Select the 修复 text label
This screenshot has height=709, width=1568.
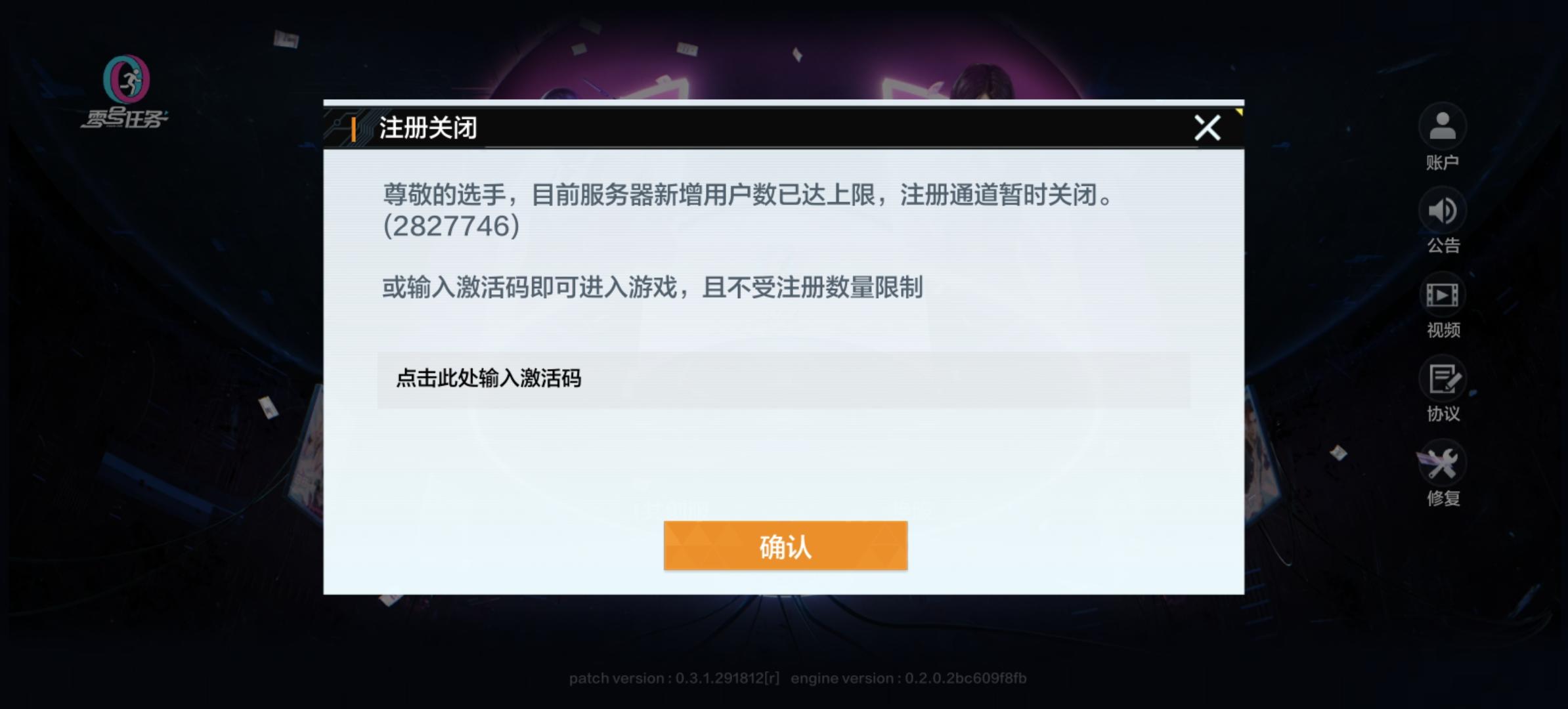(1443, 498)
